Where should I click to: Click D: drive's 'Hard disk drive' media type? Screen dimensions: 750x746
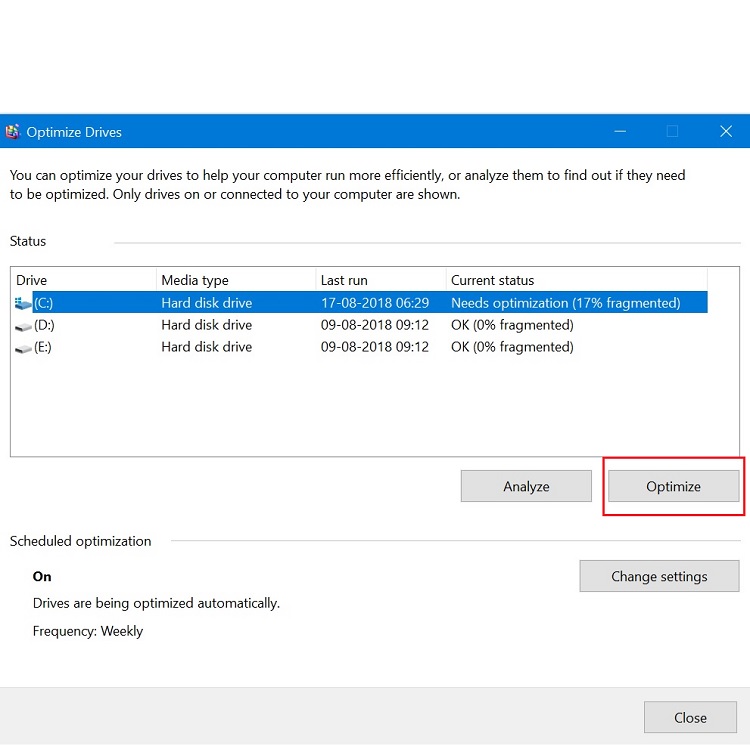point(207,325)
